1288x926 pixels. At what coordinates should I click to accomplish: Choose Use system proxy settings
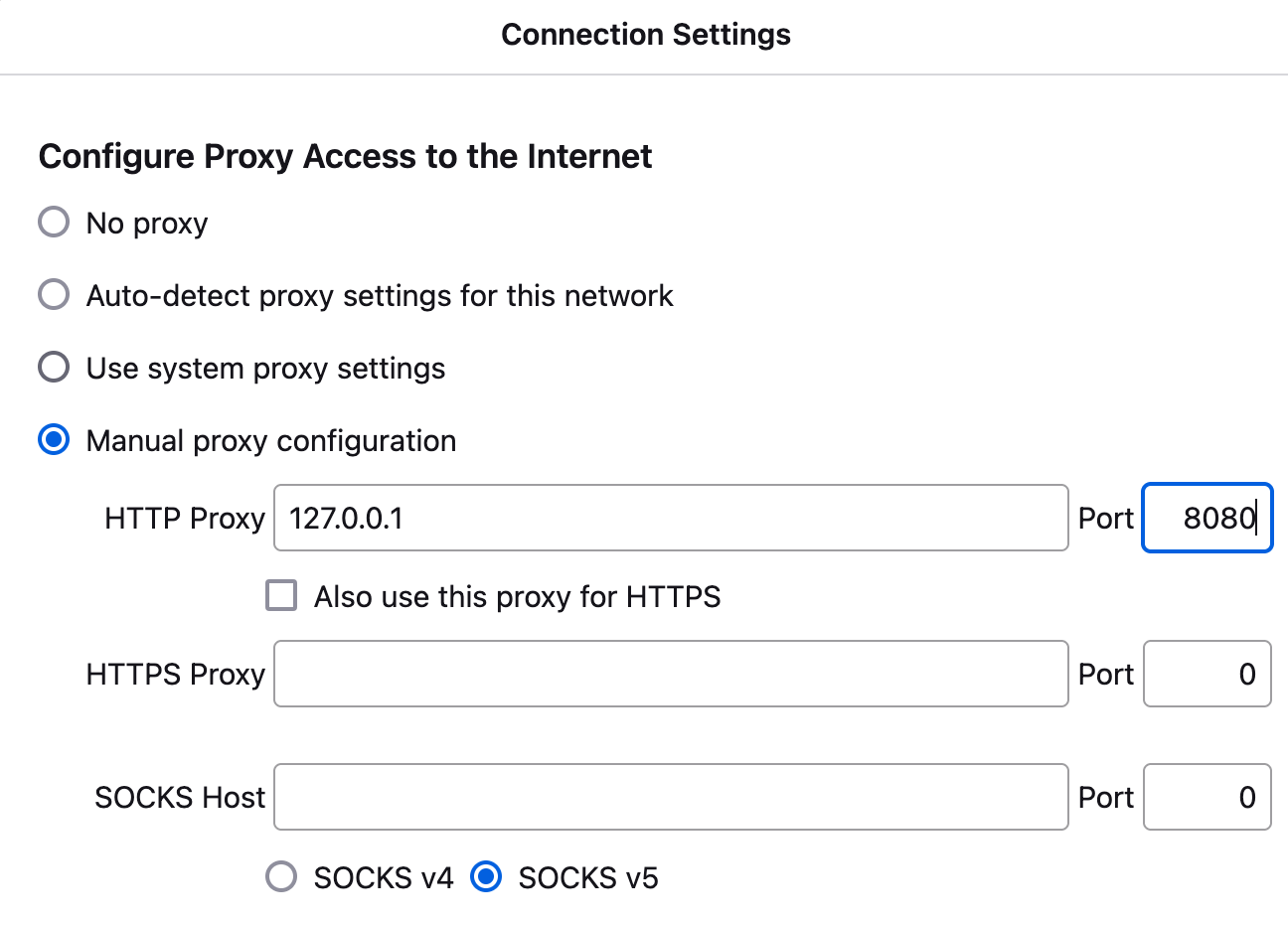point(54,367)
